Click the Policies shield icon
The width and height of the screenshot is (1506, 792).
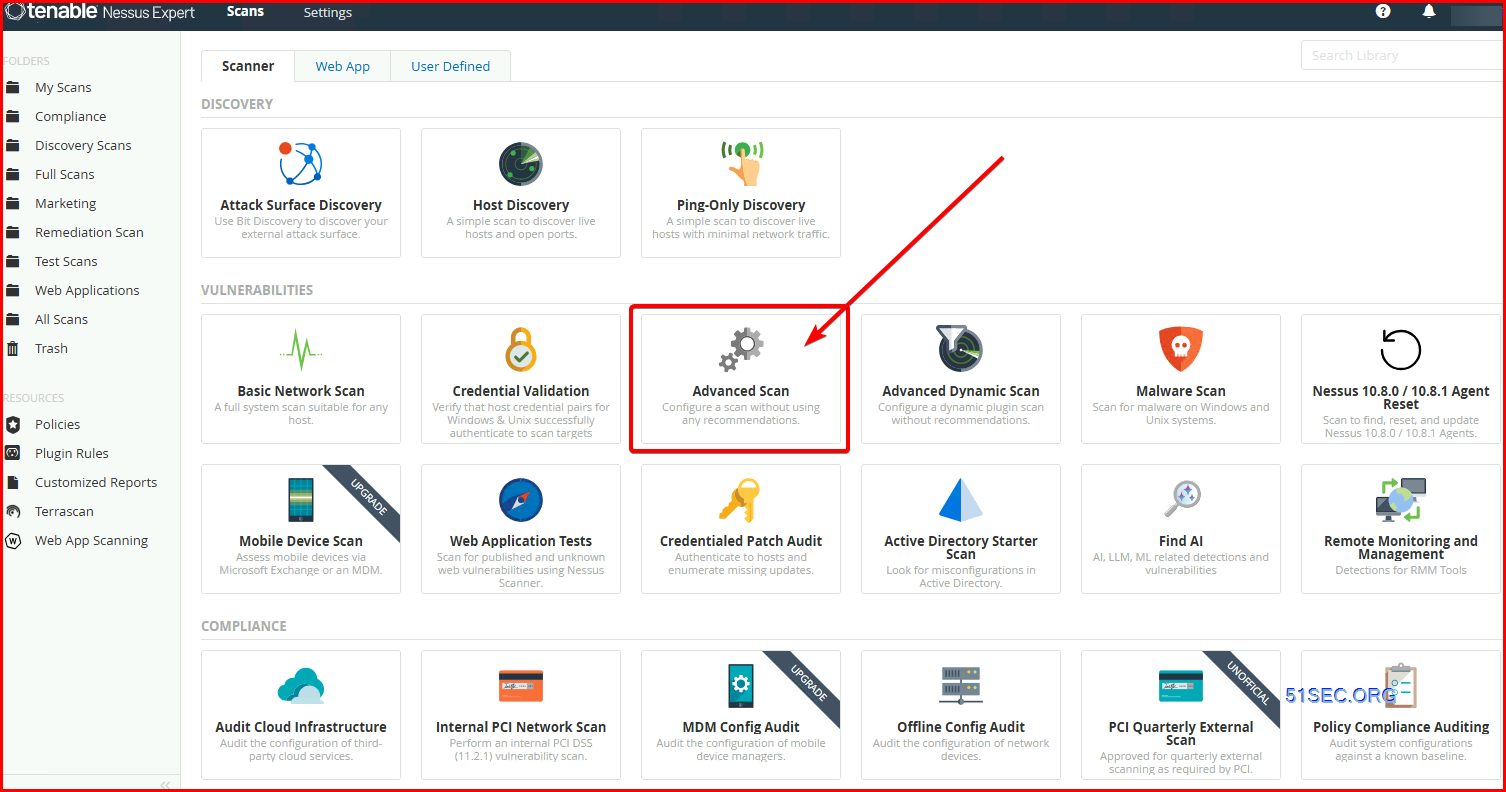click(13, 424)
